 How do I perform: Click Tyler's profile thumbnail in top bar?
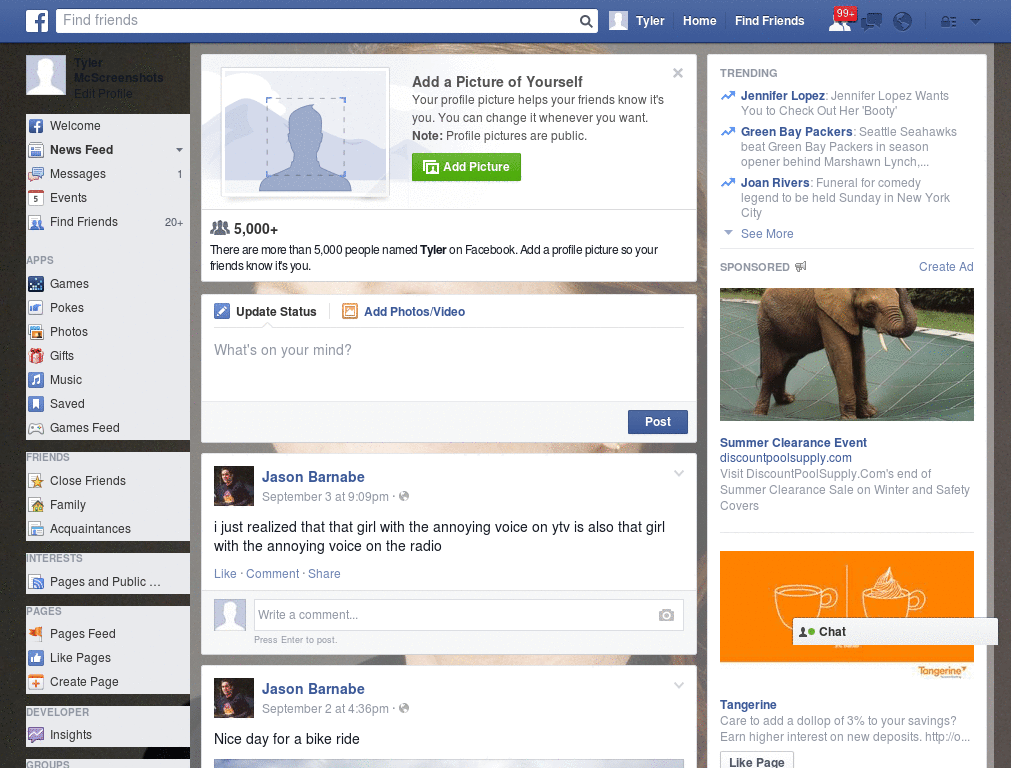coord(618,21)
